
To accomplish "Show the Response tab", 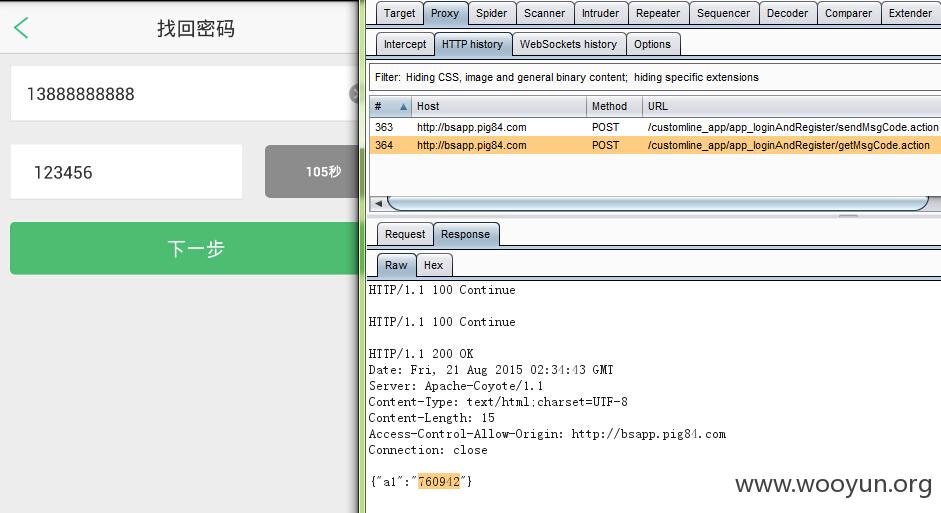I will [x=466, y=235].
